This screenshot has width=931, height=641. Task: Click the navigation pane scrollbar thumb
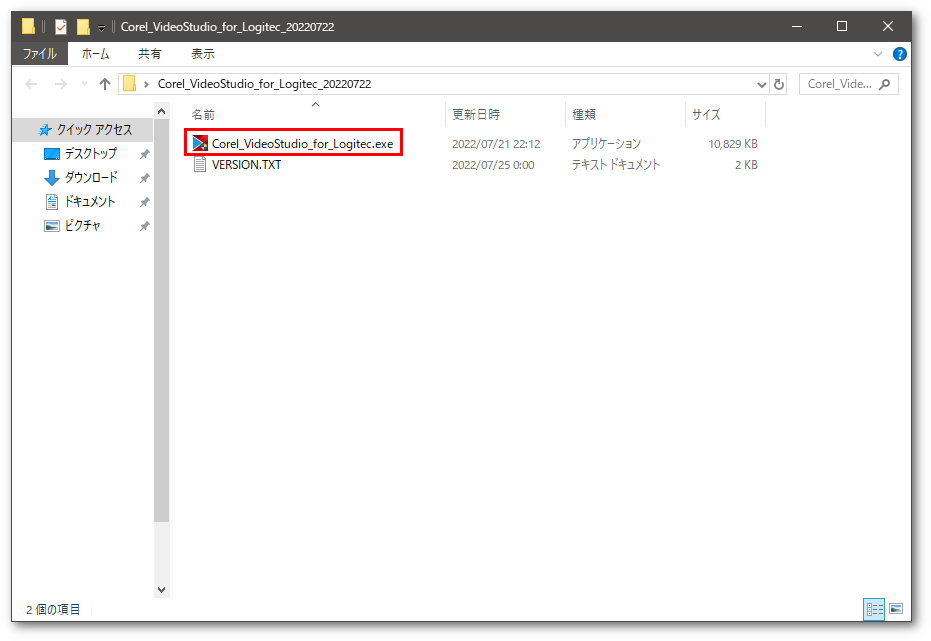pos(162,320)
